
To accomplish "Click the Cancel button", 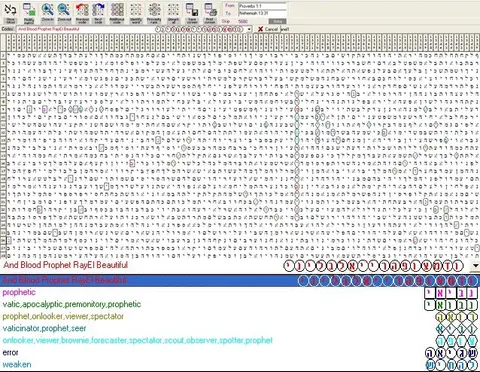I will pyautogui.click(x=268, y=29).
